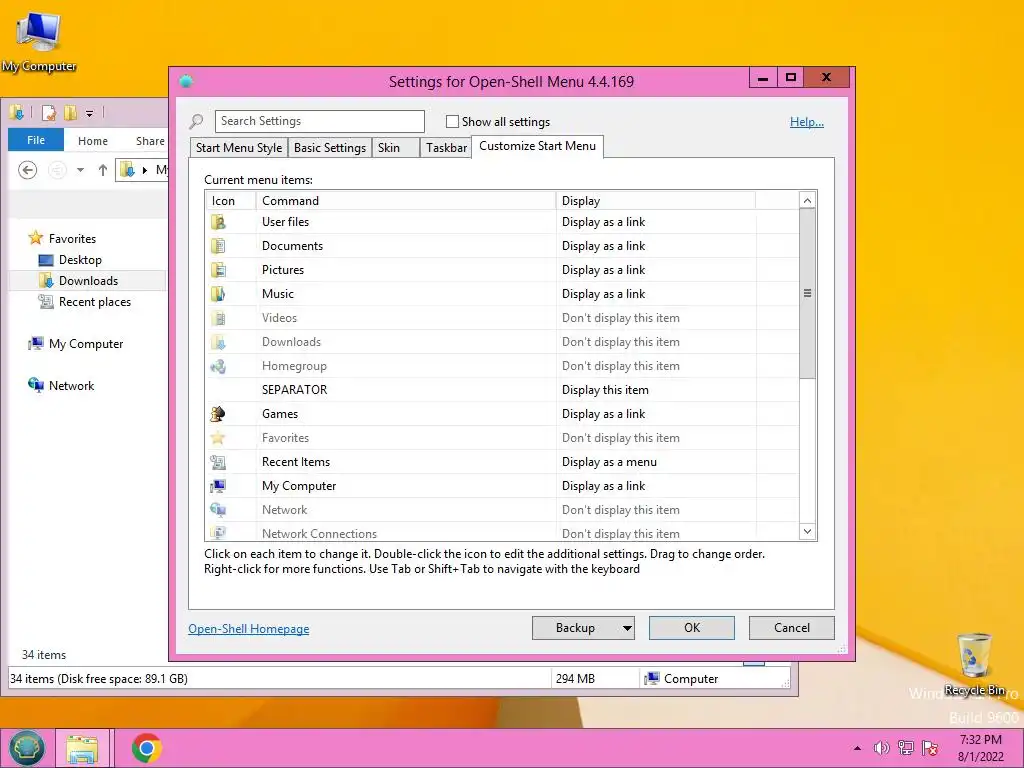Click the network tray icon
Screen dimensions: 1024x768
pyautogui.click(x=906, y=748)
